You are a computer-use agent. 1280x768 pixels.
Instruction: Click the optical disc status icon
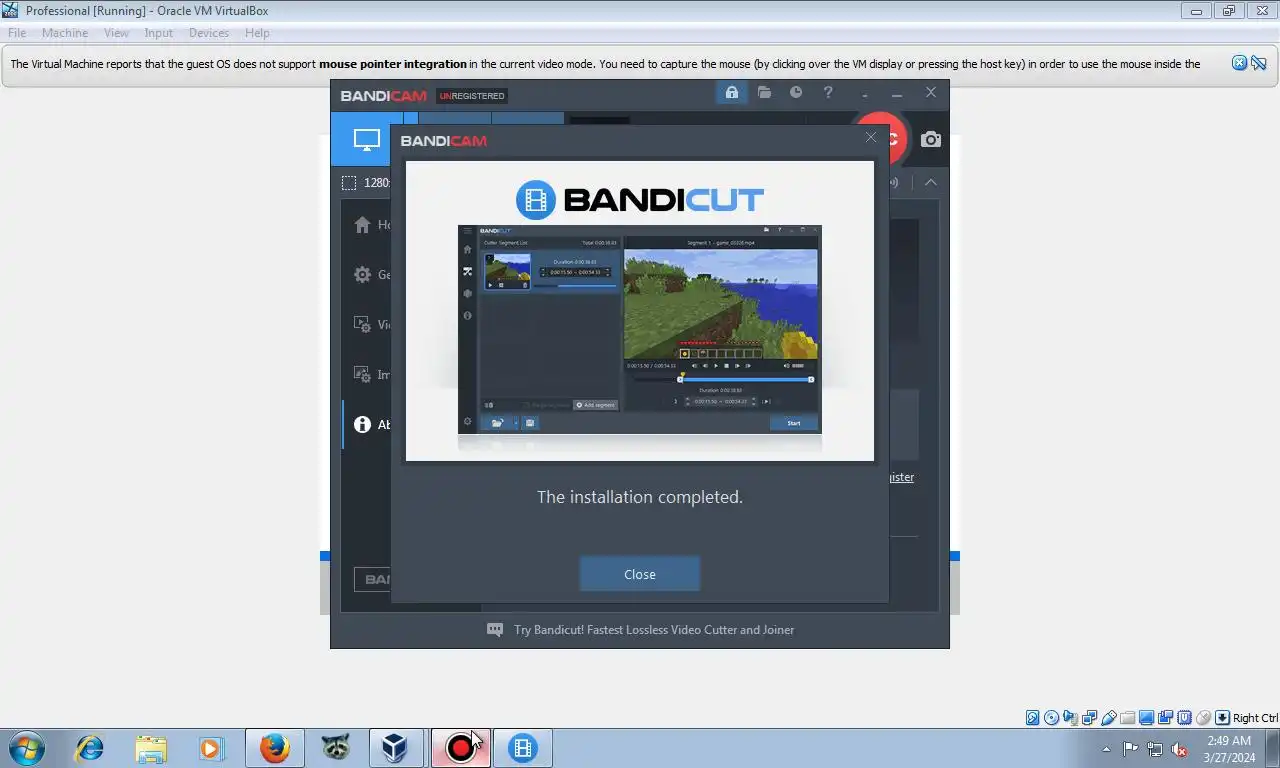(x=1052, y=718)
